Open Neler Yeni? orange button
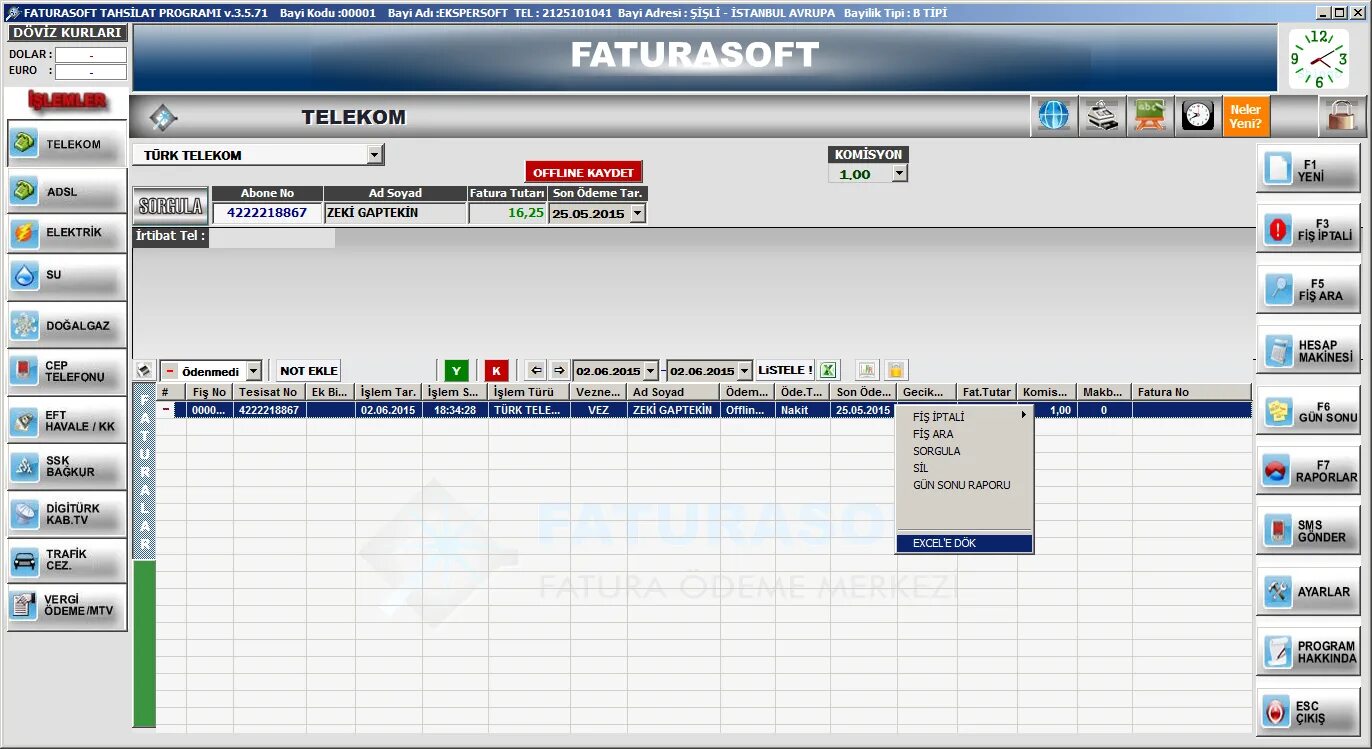Screen dimensions: 1372x749 pyautogui.click(x=1246, y=116)
